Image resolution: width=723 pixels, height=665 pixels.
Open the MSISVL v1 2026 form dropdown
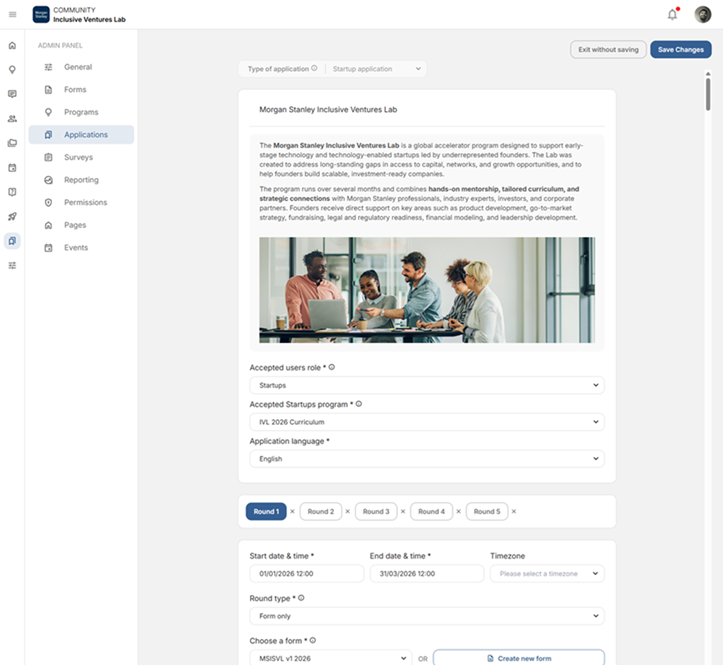pyautogui.click(x=331, y=658)
